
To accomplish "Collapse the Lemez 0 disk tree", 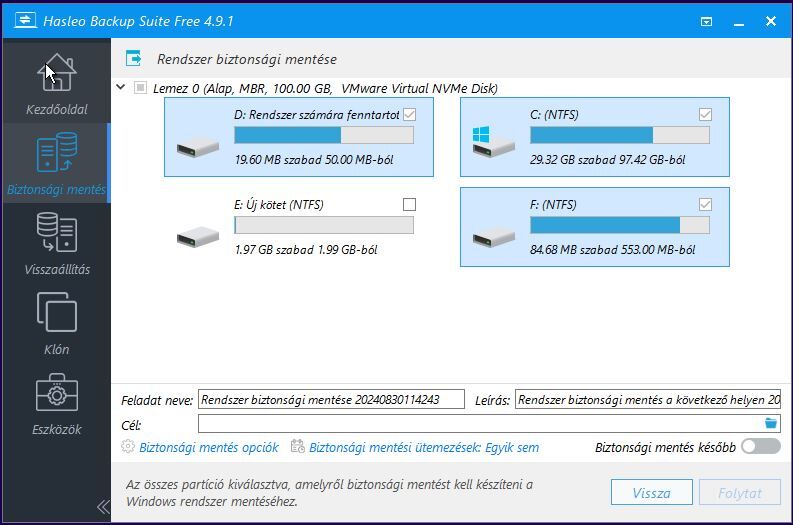I will tap(120, 87).
